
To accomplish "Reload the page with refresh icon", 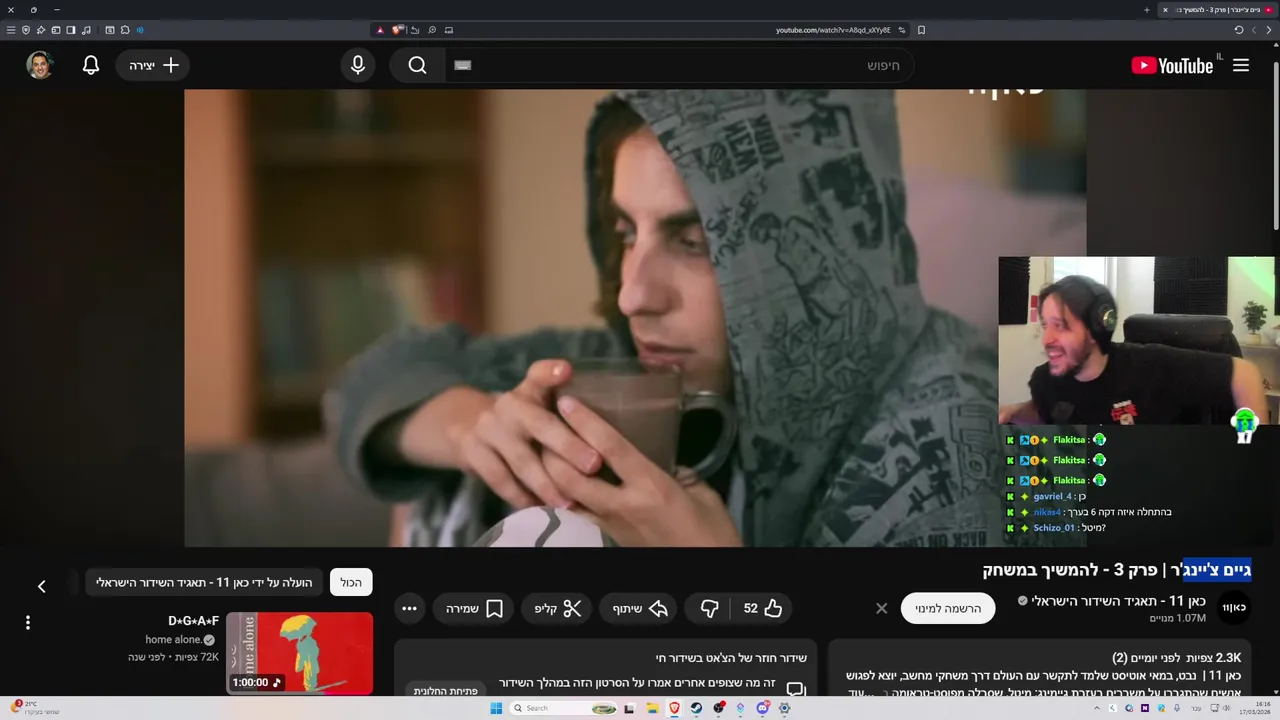I will [1239, 30].
